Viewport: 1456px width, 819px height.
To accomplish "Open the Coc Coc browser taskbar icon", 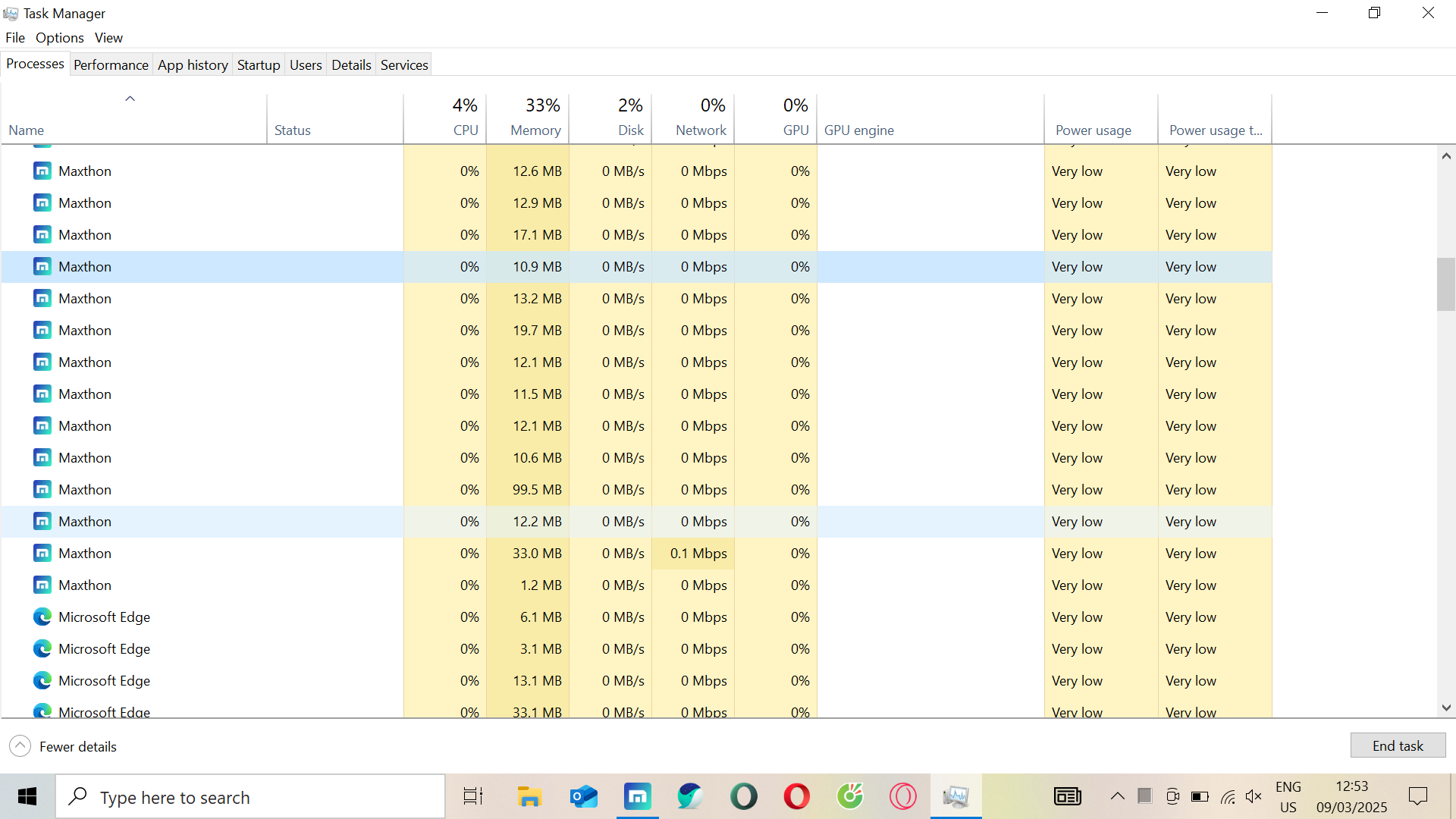I will (x=850, y=797).
